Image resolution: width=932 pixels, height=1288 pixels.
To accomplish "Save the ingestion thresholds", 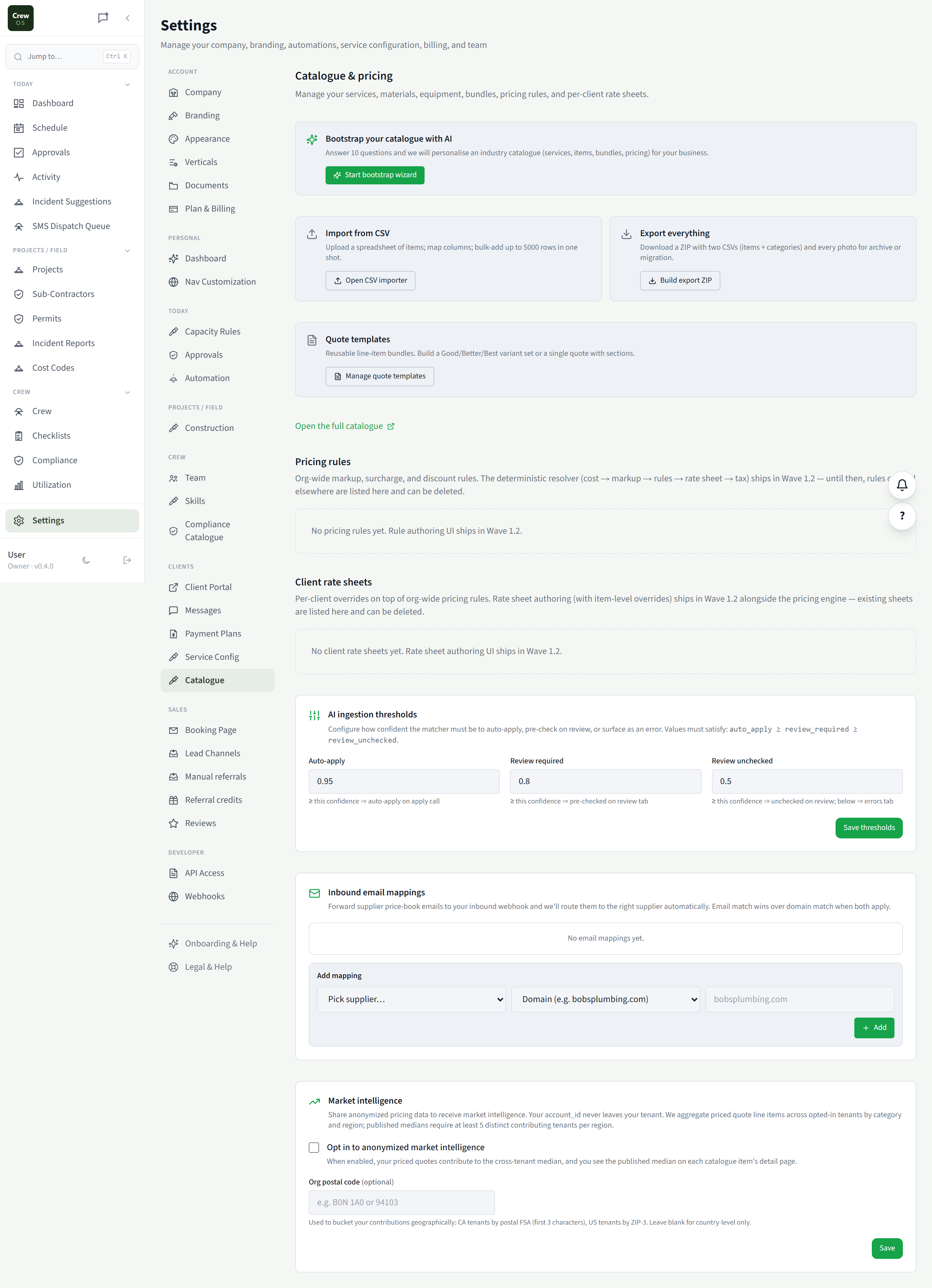I will [868, 828].
